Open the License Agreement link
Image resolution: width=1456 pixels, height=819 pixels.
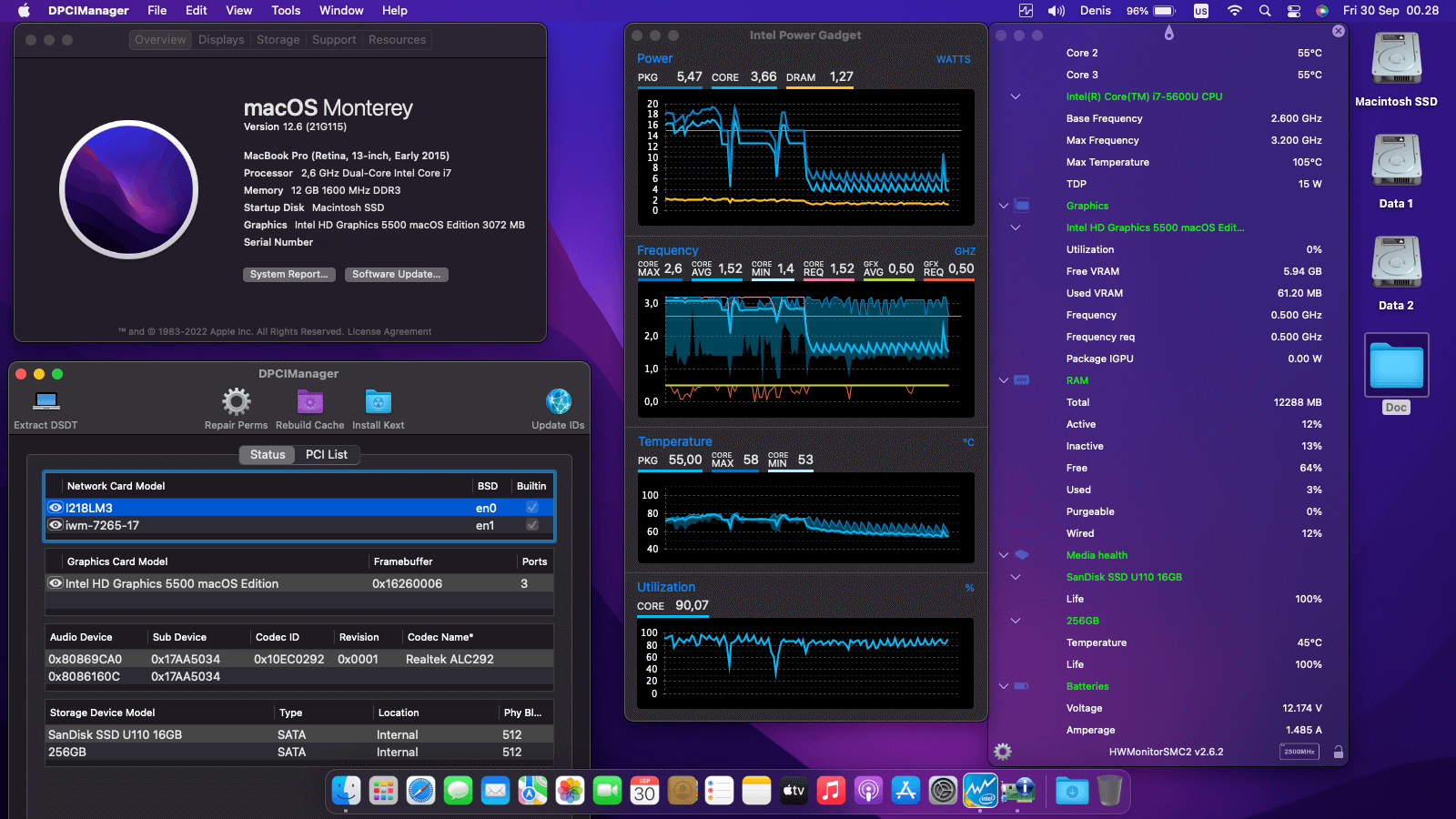(x=389, y=332)
